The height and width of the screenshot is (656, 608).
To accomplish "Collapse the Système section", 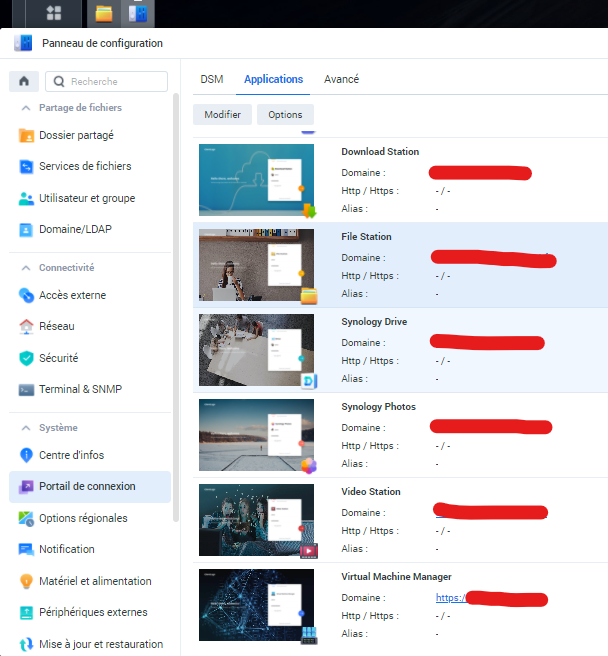I will 25,428.
